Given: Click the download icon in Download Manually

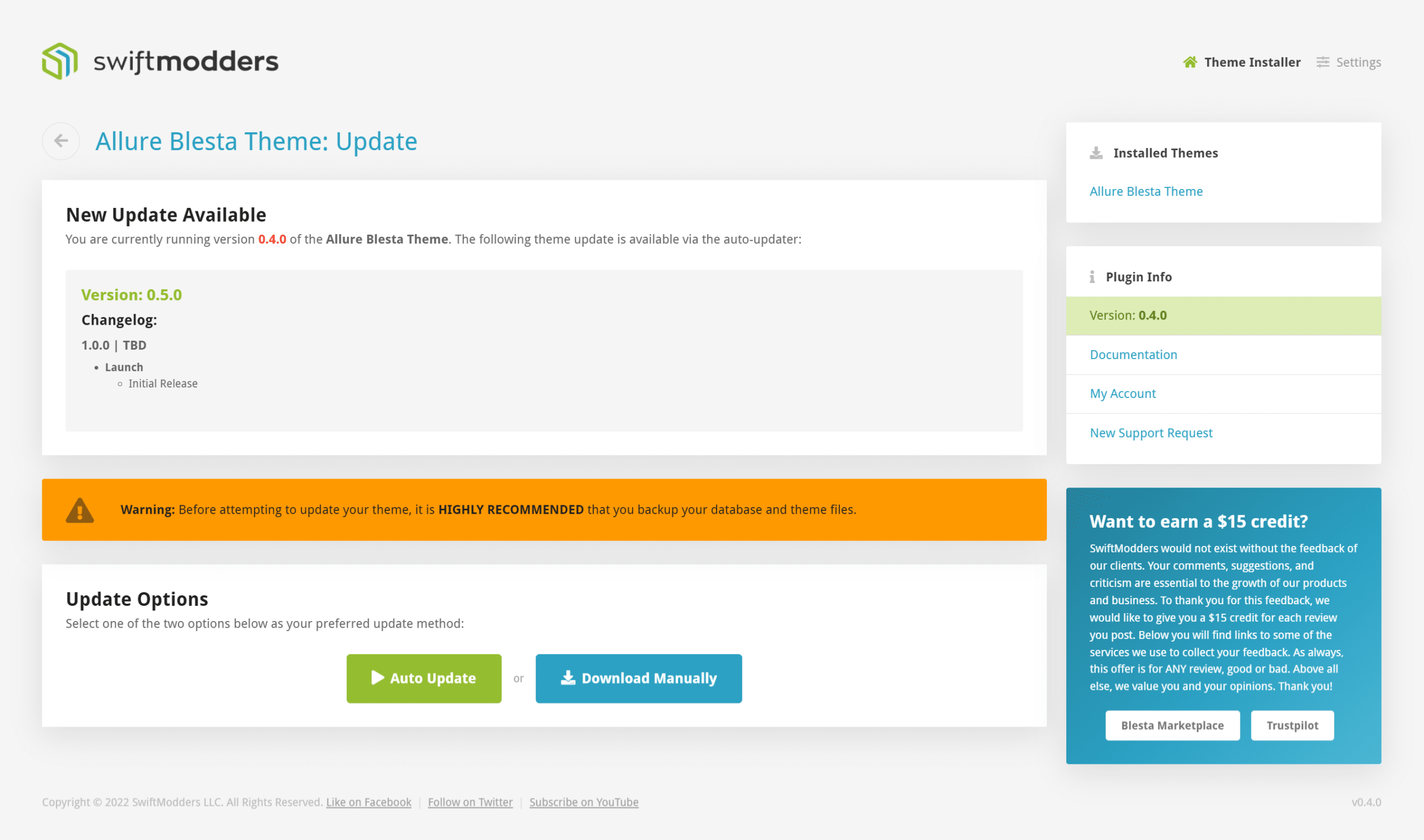Looking at the screenshot, I should 568,678.
